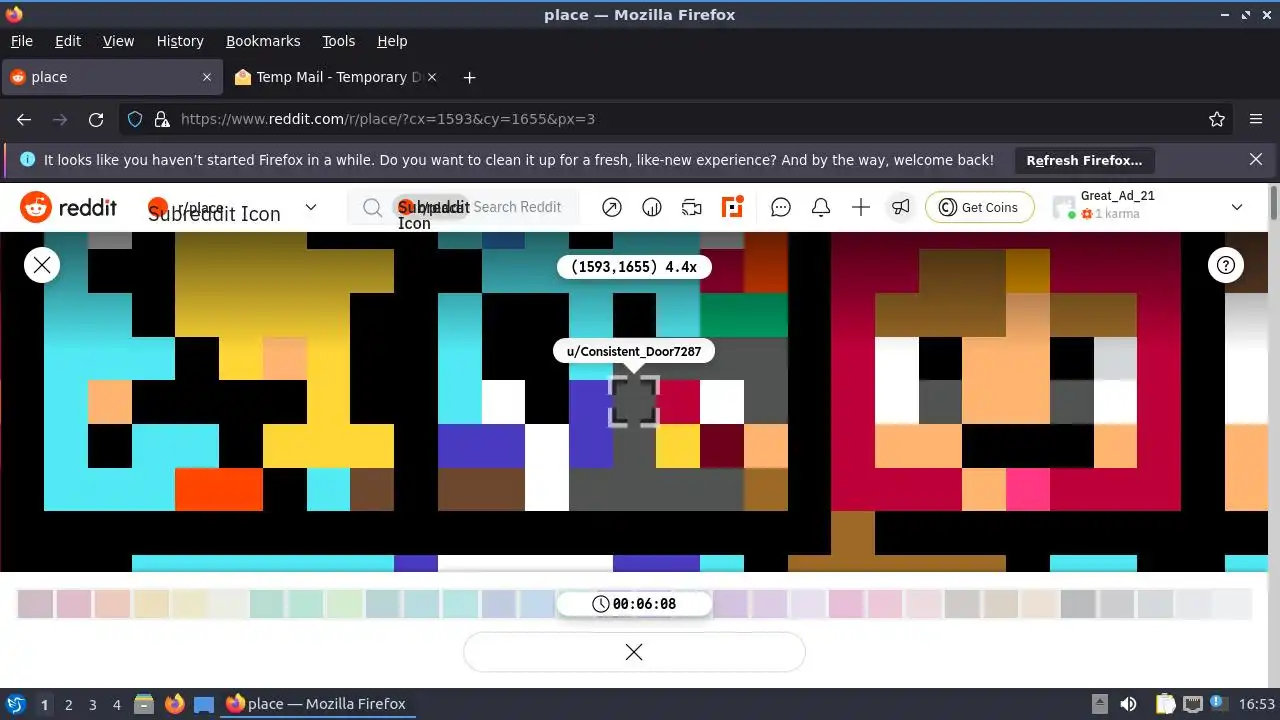
Task: Open the Chat bubble icon
Action: [x=781, y=207]
